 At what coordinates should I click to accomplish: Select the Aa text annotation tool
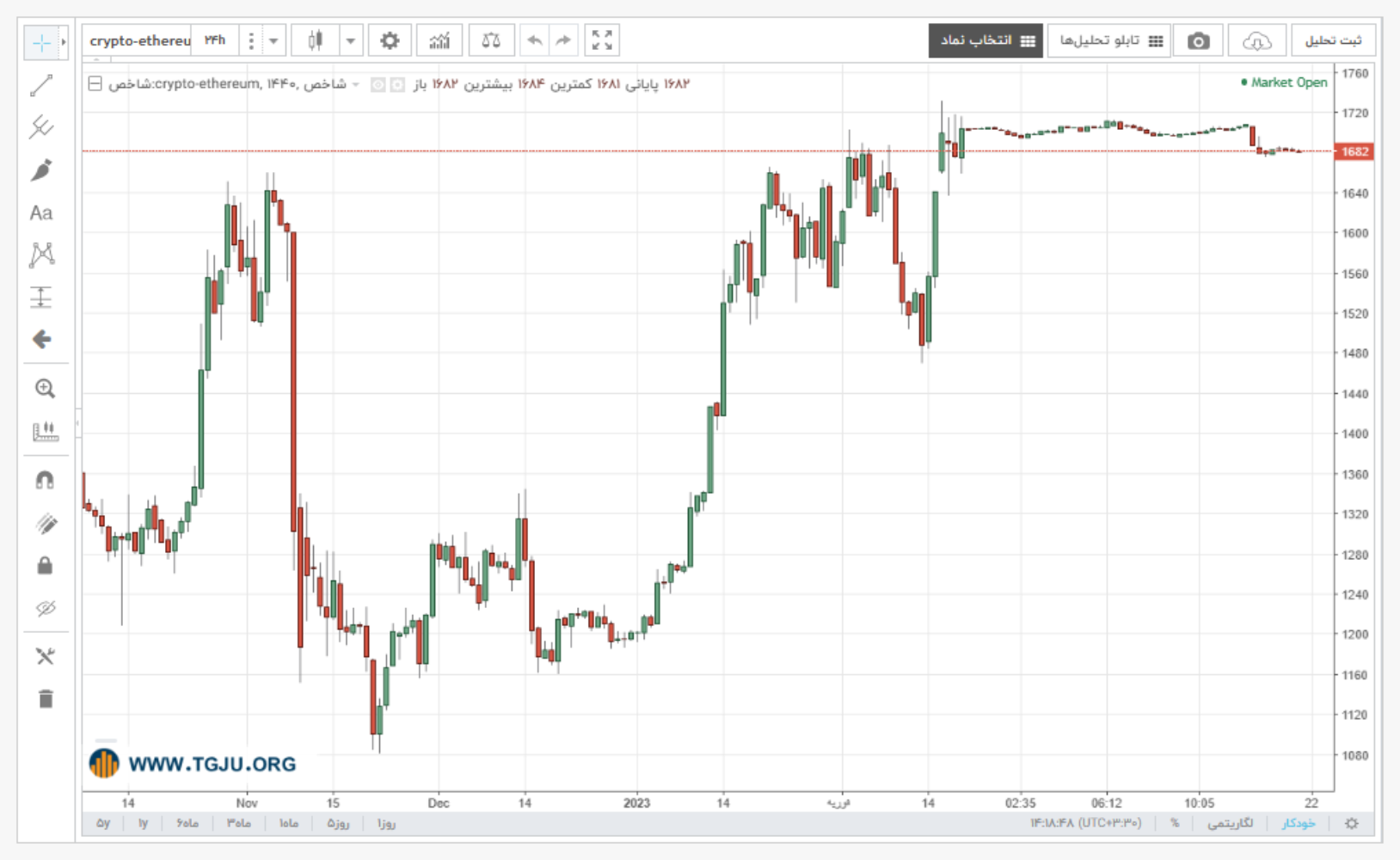click(x=41, y=212)
